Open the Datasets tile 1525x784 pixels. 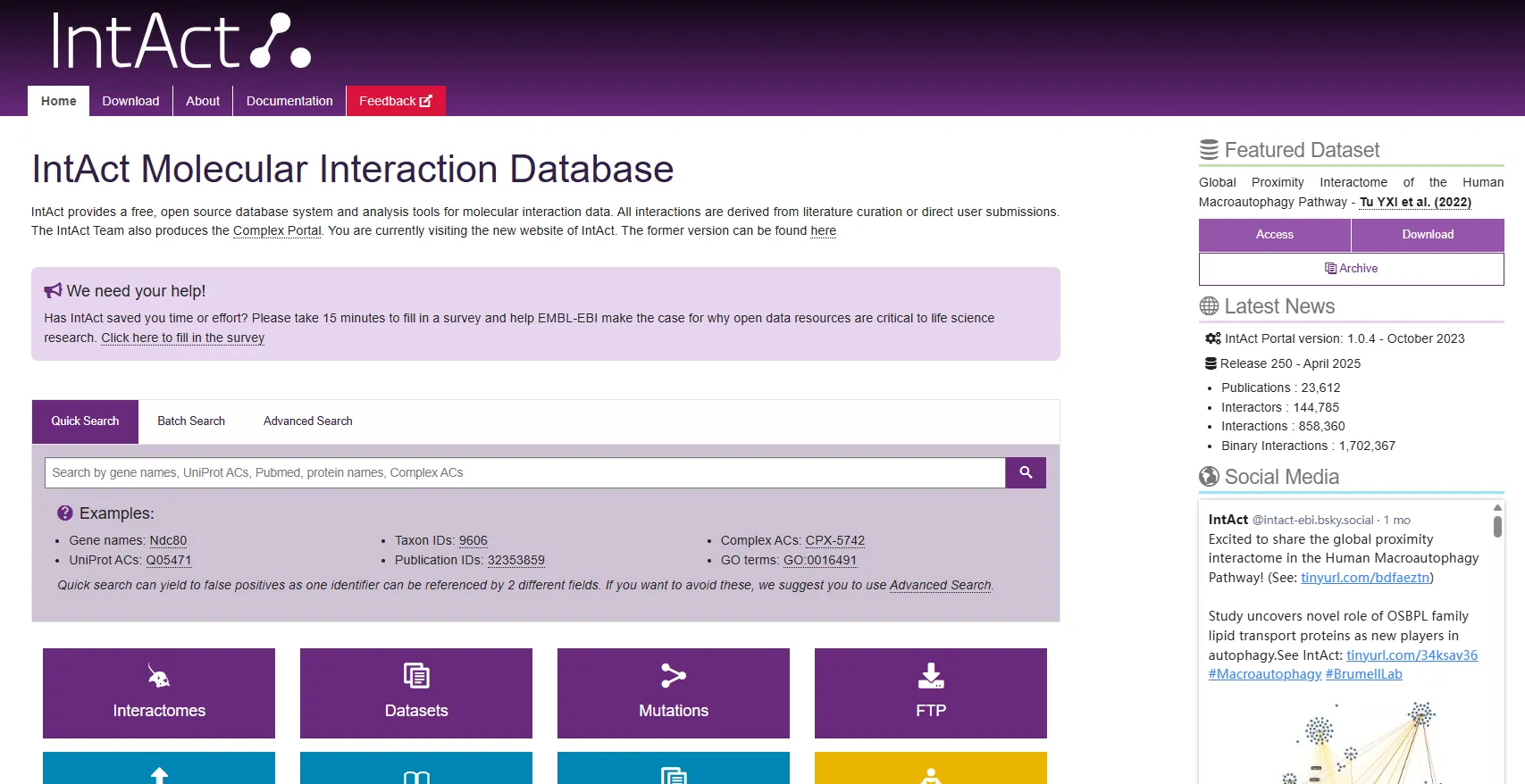point(416,693)
